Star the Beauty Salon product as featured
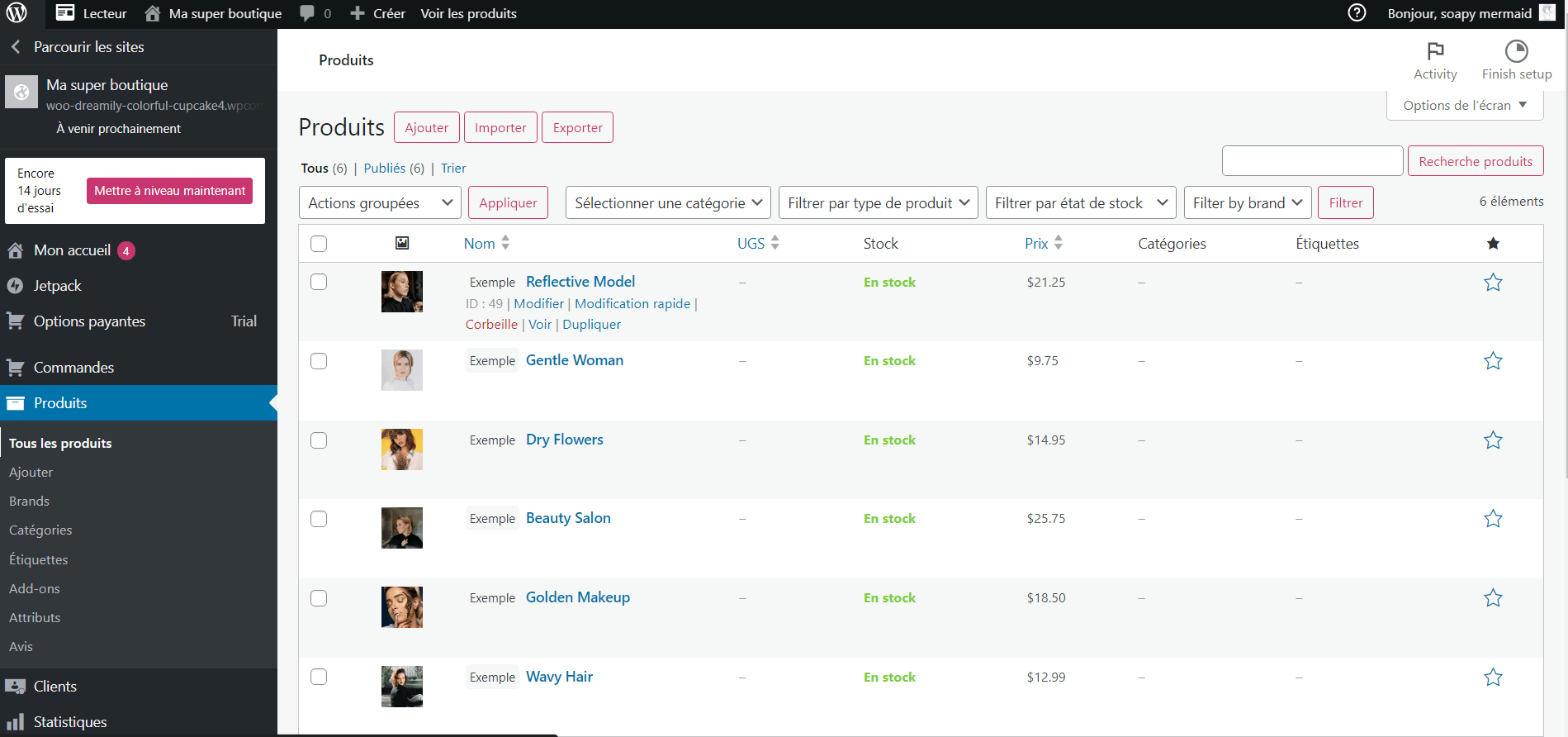1568x737 pixels. (x=1493, y=519)
